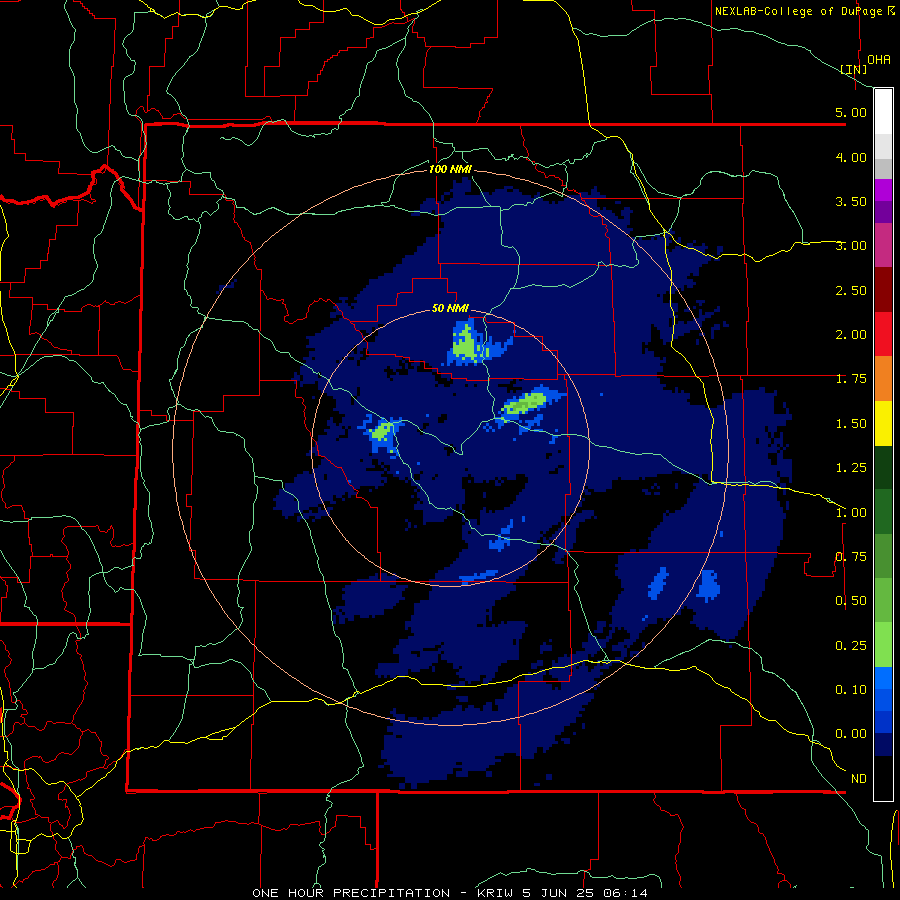
Task: Click the 0.75 legend value
Action: 851,557
